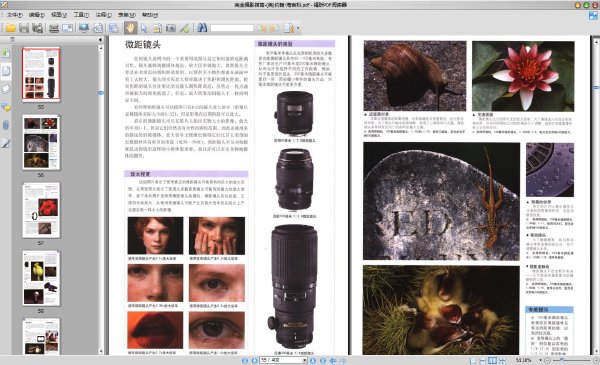600x365 pixels.
Task: Click the zoom out minus button
Action: [x=547, y=360]
